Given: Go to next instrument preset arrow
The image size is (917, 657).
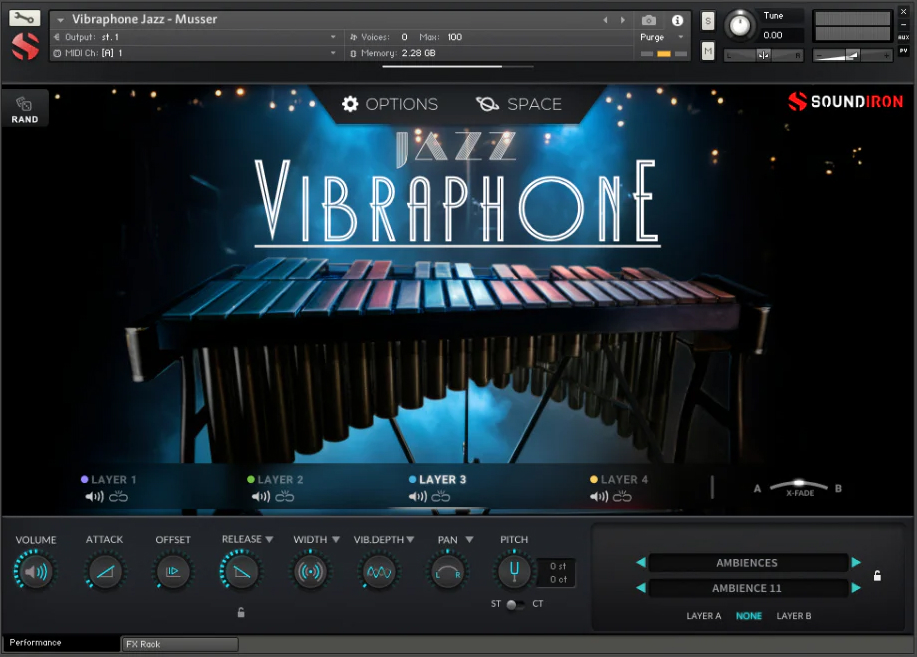Looking at the screenshot, I should tap(623, 20).
